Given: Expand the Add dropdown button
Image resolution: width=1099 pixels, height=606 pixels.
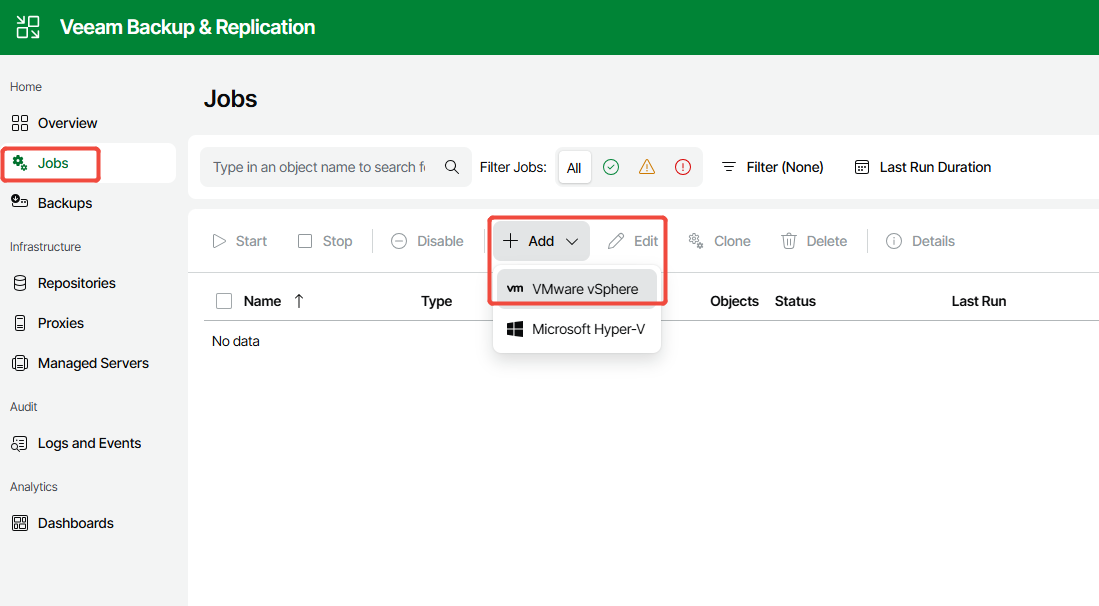Looking at the screenshot, I should 541,241.
